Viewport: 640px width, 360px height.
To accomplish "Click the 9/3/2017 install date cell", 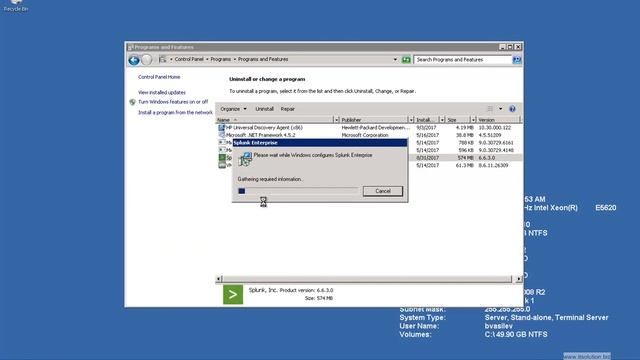I will pyautogui.click(x=427, y=127).
